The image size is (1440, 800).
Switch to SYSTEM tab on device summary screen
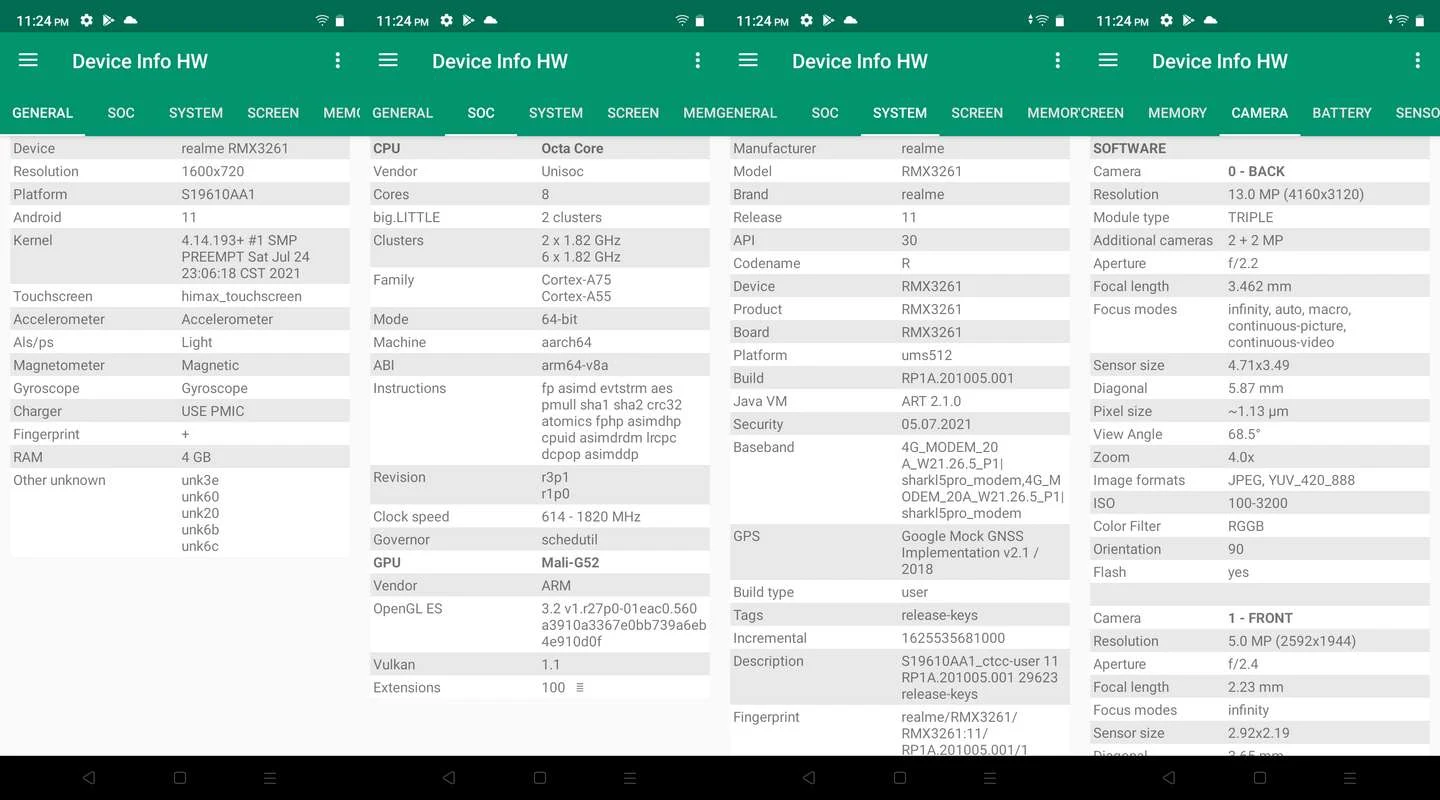click(x=196, y=113)
